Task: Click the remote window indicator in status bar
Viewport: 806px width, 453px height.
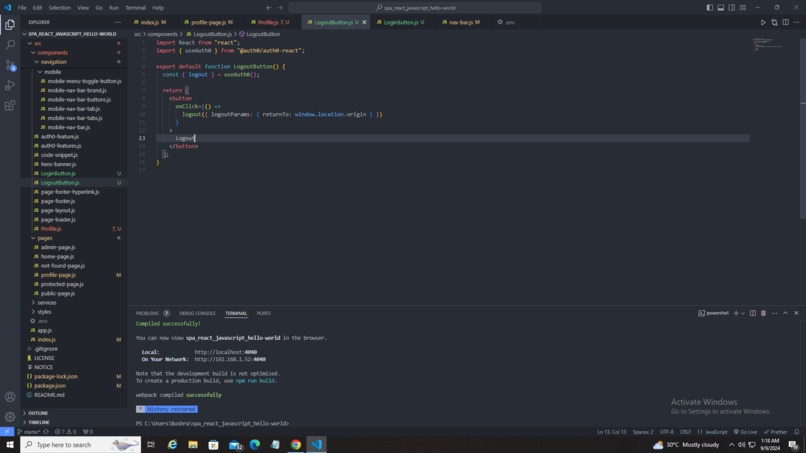Action: pyautogui.click(x=7, y=432)
